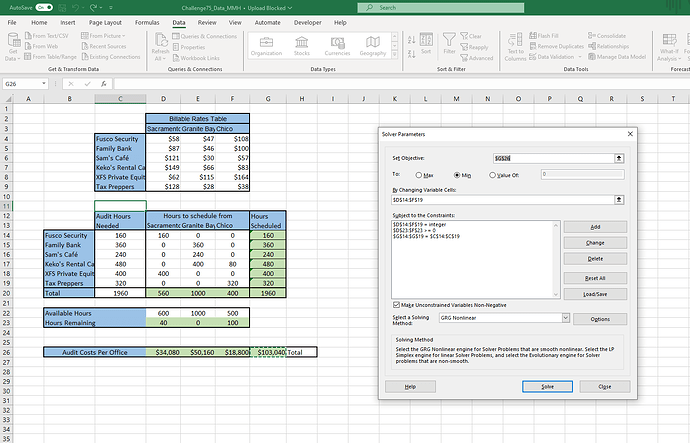Select the Max radio button
The image size is (690, 443).
click(418, 175)
